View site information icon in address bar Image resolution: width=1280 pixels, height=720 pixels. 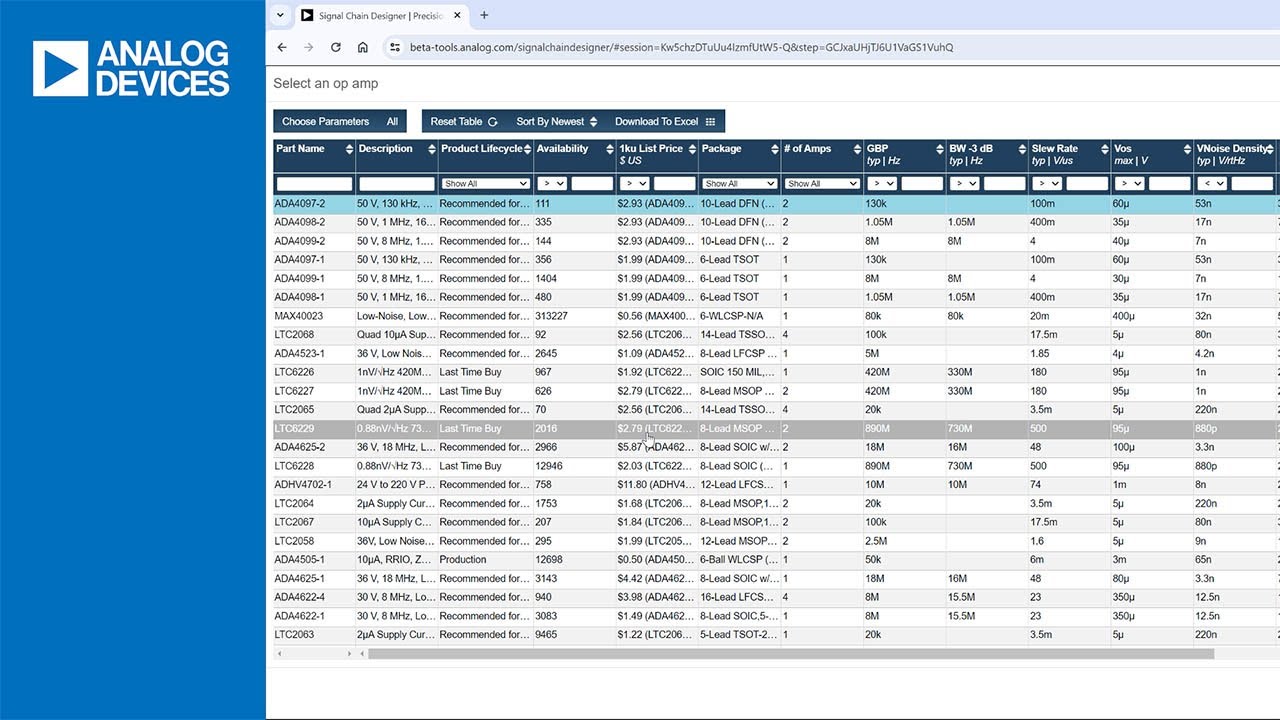coord(395,47)
